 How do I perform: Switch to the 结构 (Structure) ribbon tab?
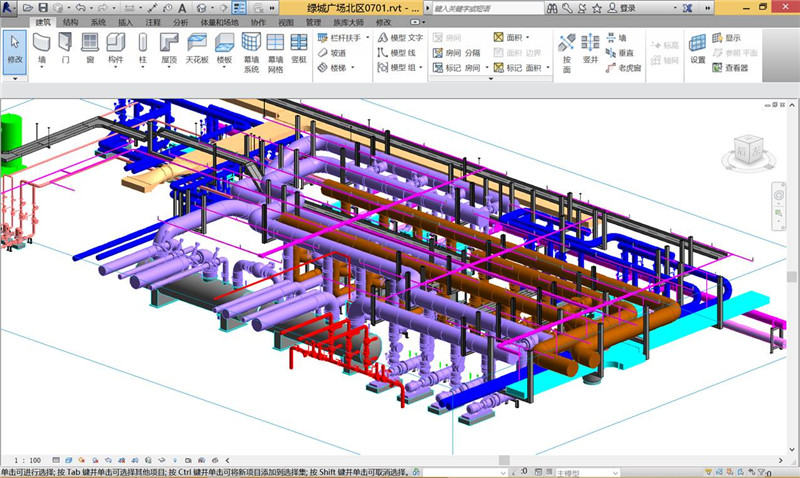click(x=70, y=20)
